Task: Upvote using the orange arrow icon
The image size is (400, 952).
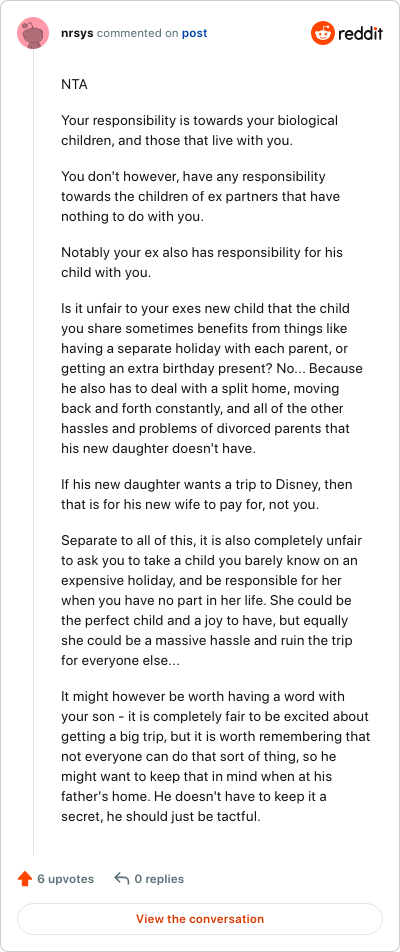Action: pyautogui.click(x=25, y=879)
